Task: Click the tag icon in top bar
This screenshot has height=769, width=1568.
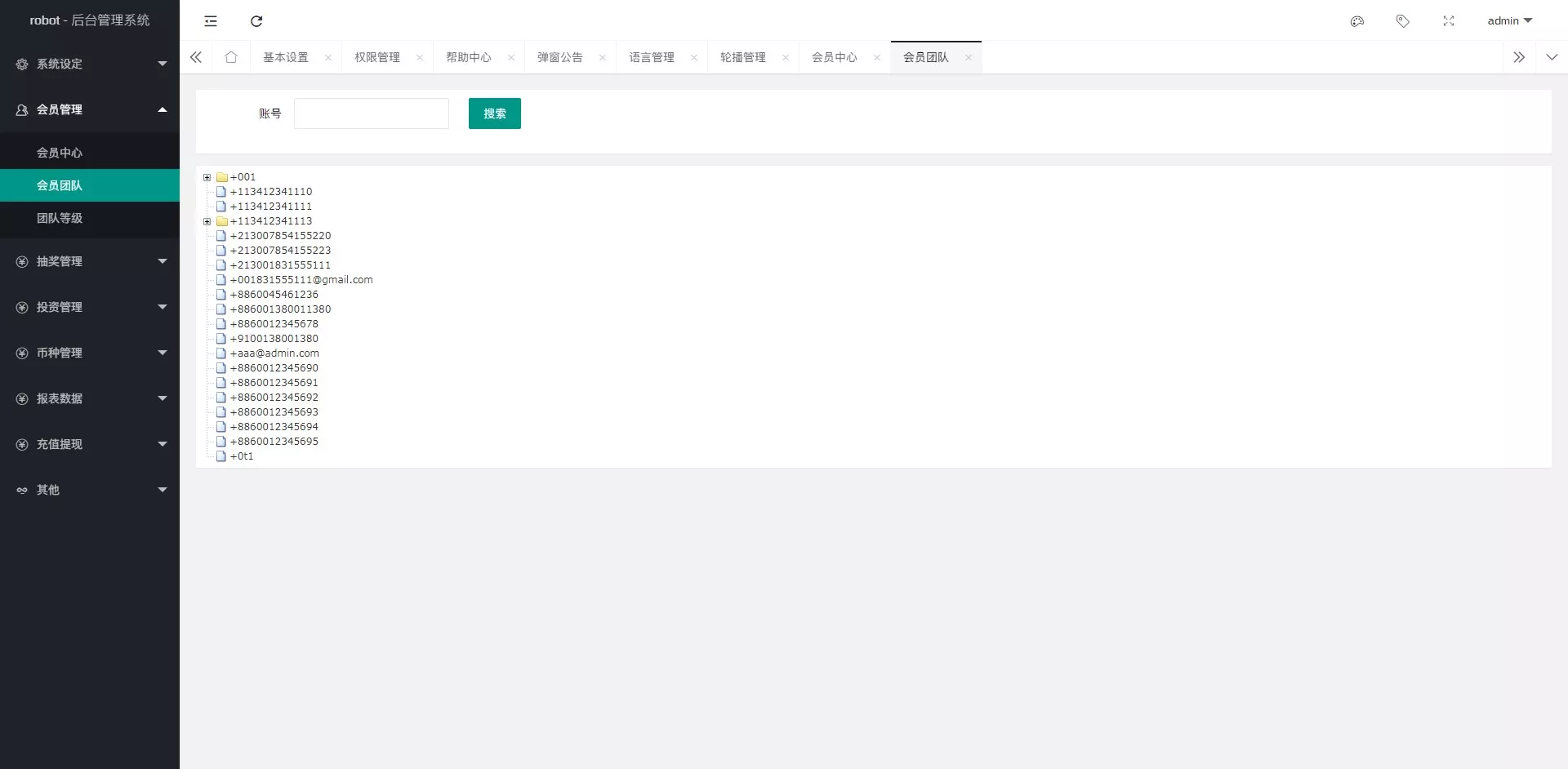Action: 1403,21
